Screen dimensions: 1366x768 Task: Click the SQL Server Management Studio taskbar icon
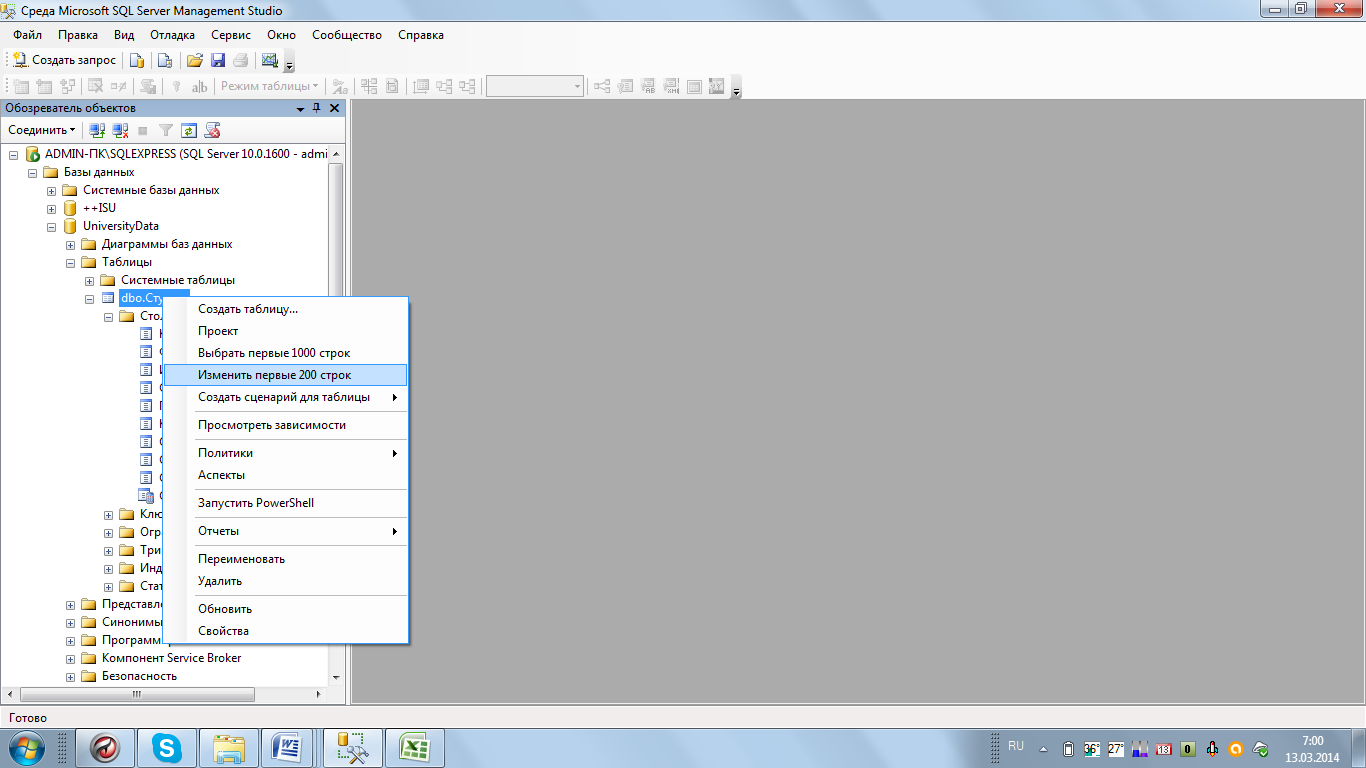(353, 748)
